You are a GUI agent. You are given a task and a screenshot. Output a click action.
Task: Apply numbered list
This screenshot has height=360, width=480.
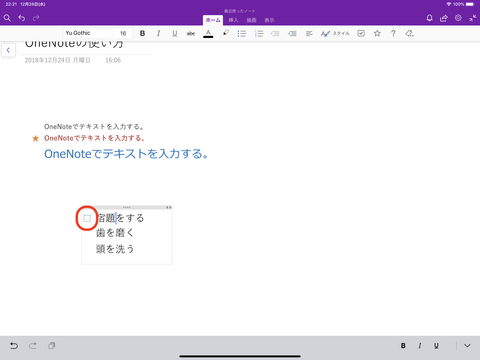point(259,33)
